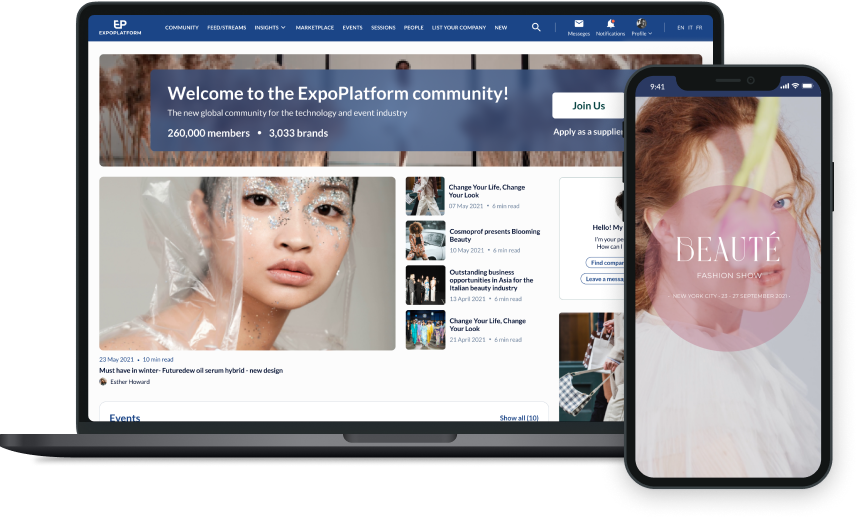Open the Messages envelope icon

click(x=579, y=24)
